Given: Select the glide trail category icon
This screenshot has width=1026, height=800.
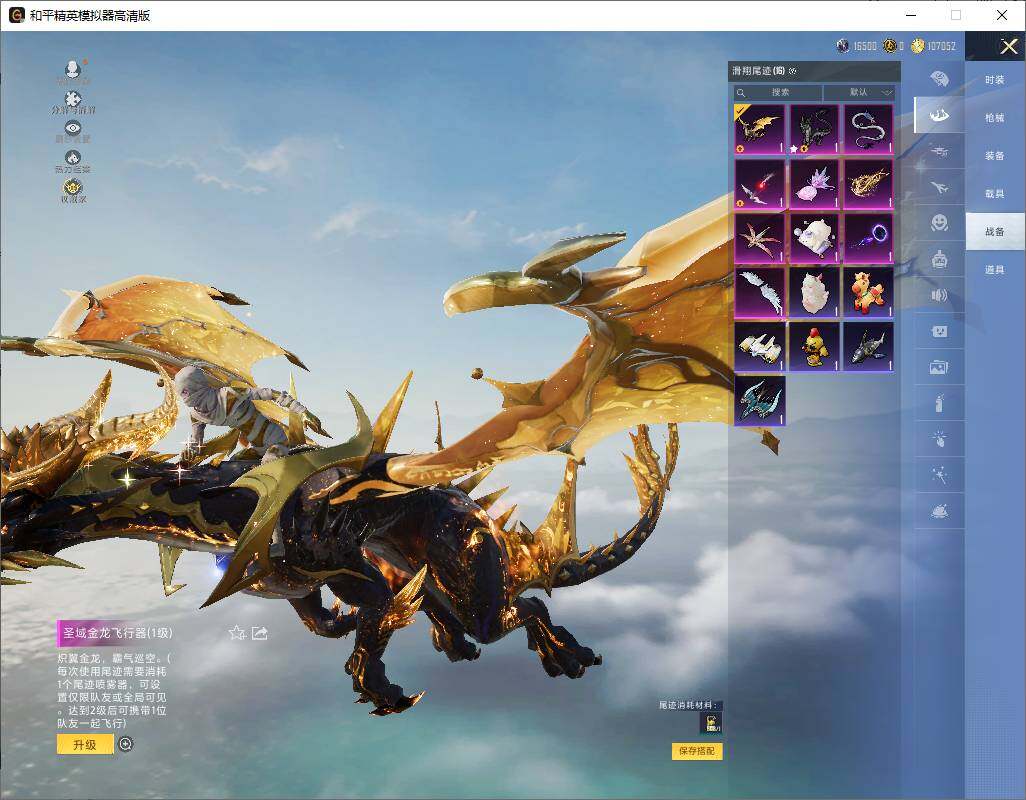Looking at the screenshot, I should tap(940, 115).
